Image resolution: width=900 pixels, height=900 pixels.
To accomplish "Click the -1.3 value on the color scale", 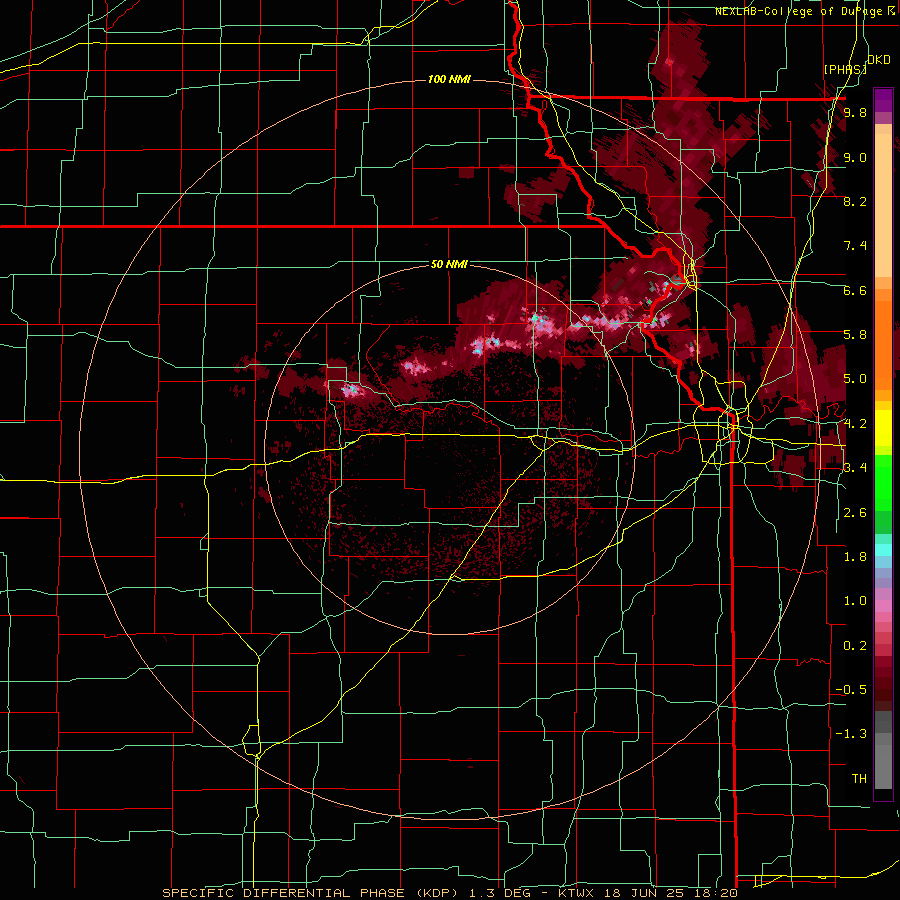I will [851, 734].
